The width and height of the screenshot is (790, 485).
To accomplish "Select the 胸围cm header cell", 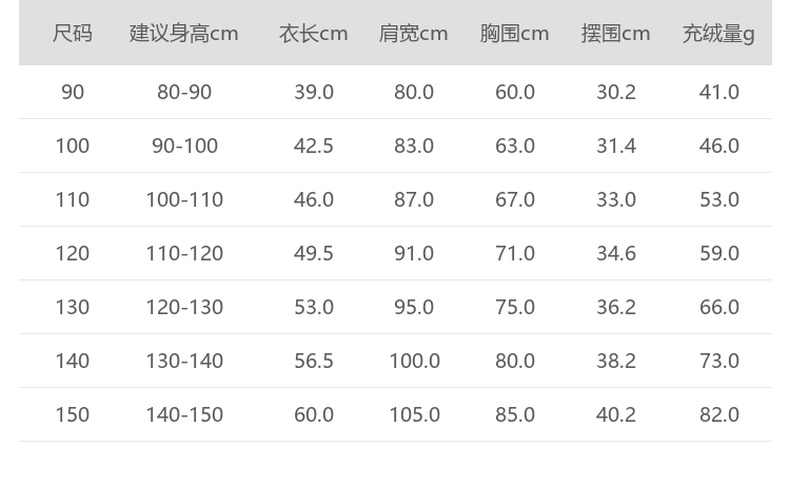I will pos(514,33).
